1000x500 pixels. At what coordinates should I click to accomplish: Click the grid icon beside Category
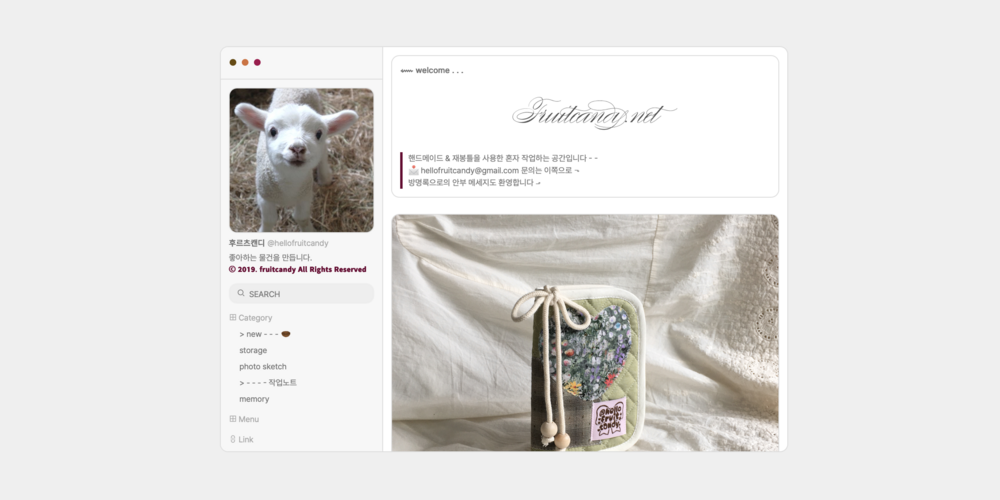coord(233,318)
